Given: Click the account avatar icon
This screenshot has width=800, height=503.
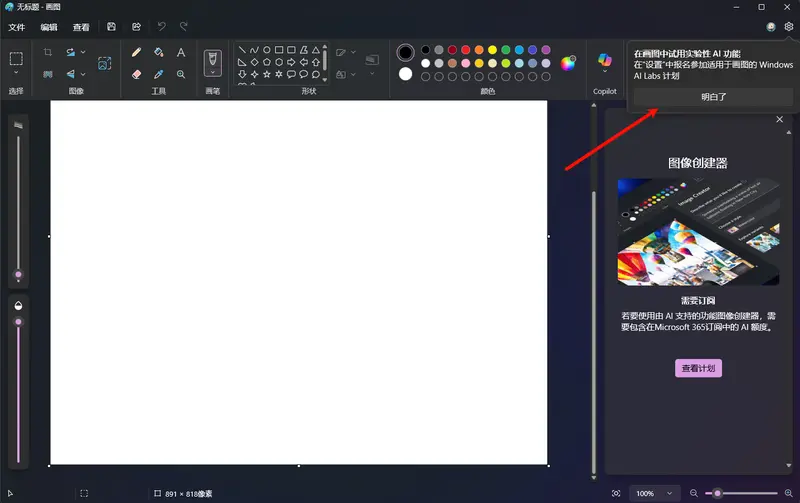Looking at the screenshot, I should (x=771, y=27).
